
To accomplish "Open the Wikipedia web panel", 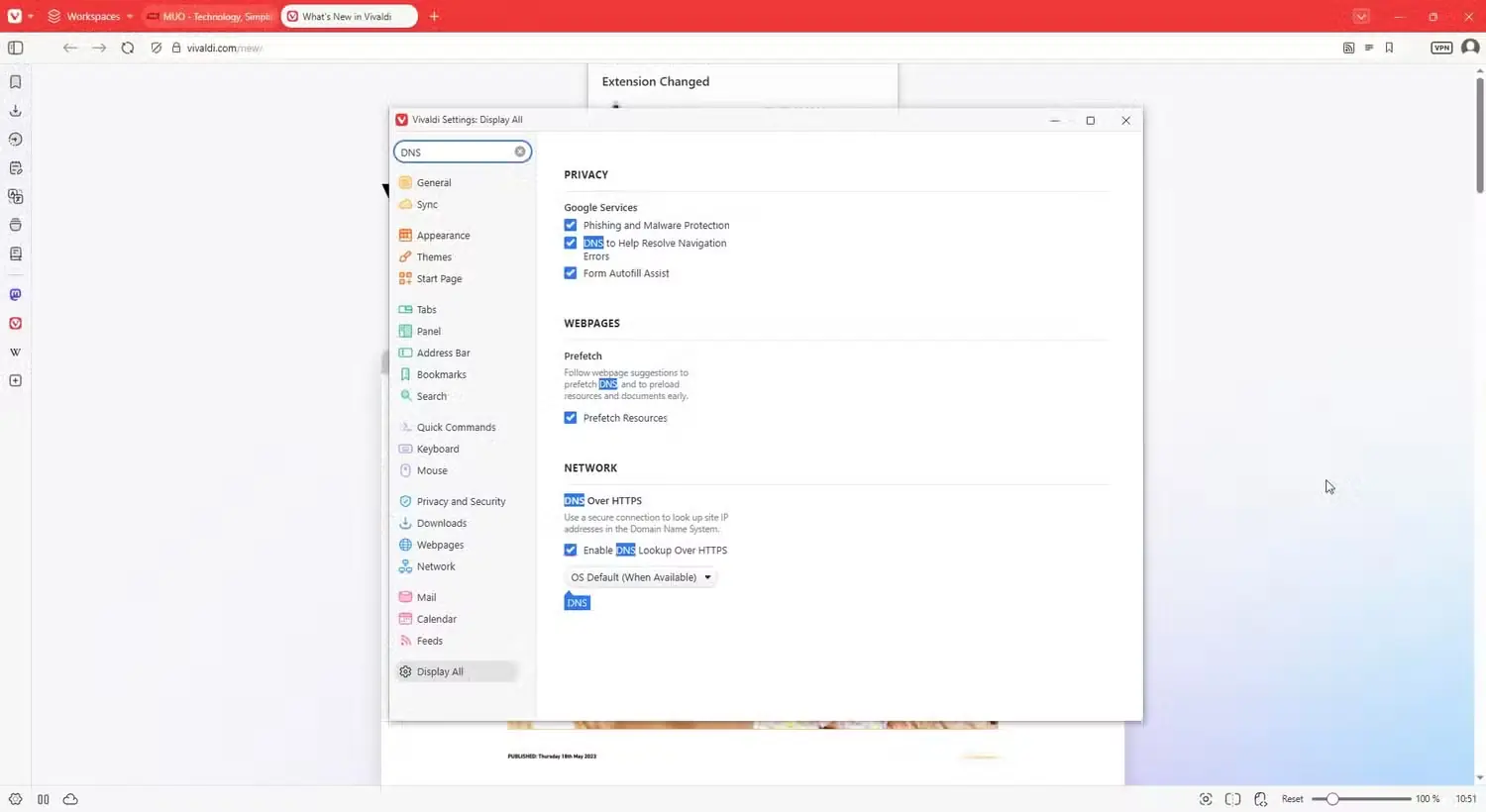I will (16, 353).
